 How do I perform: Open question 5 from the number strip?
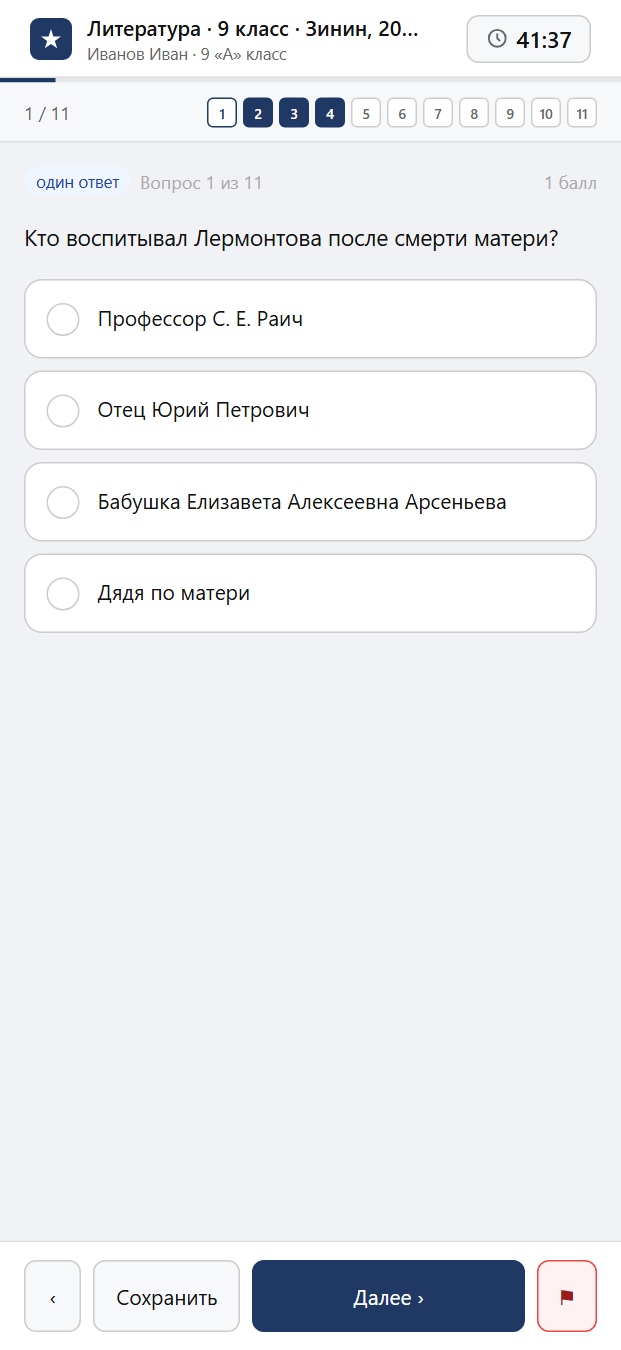(366, 113)
